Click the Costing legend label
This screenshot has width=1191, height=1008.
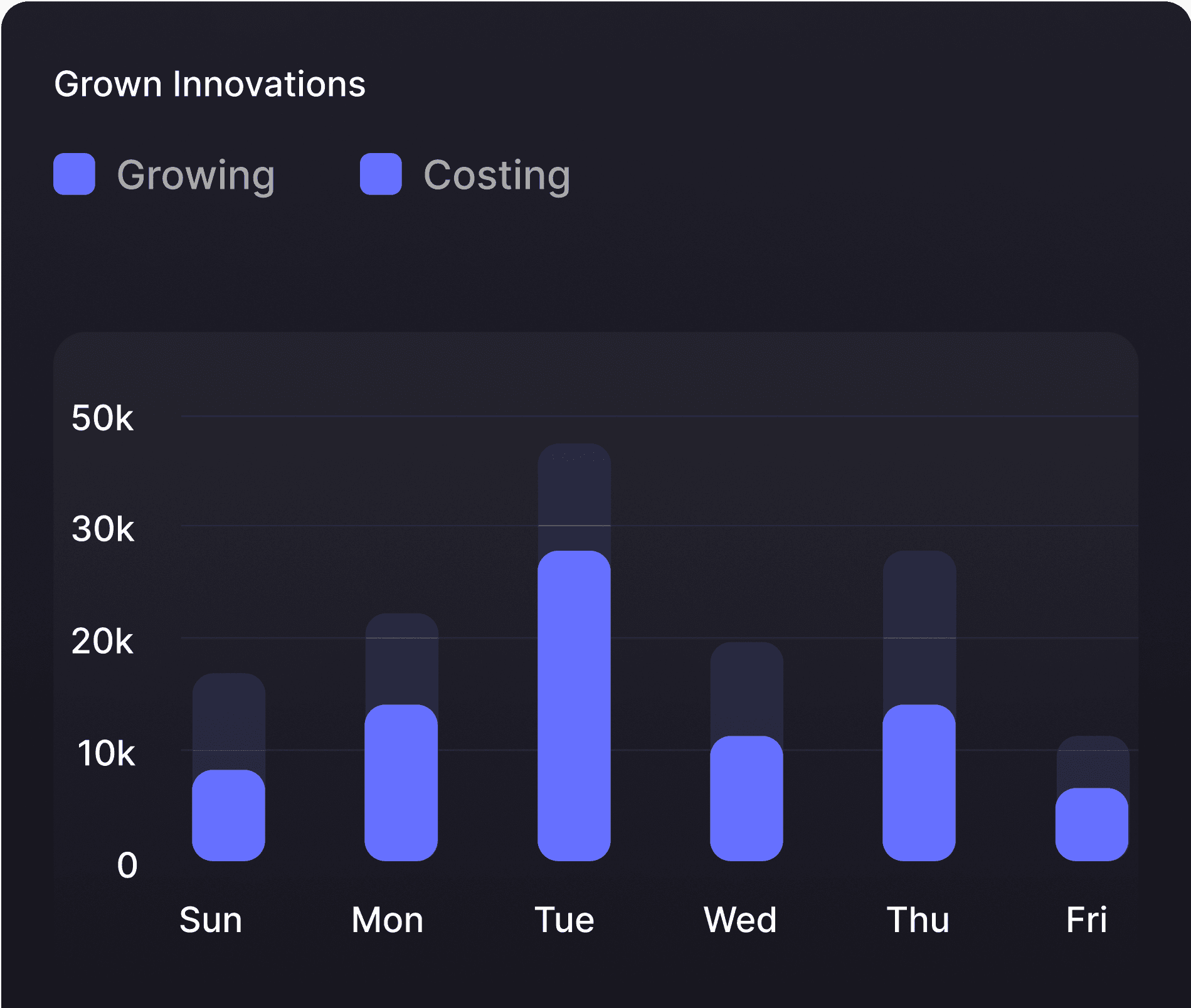coord(497,176)
